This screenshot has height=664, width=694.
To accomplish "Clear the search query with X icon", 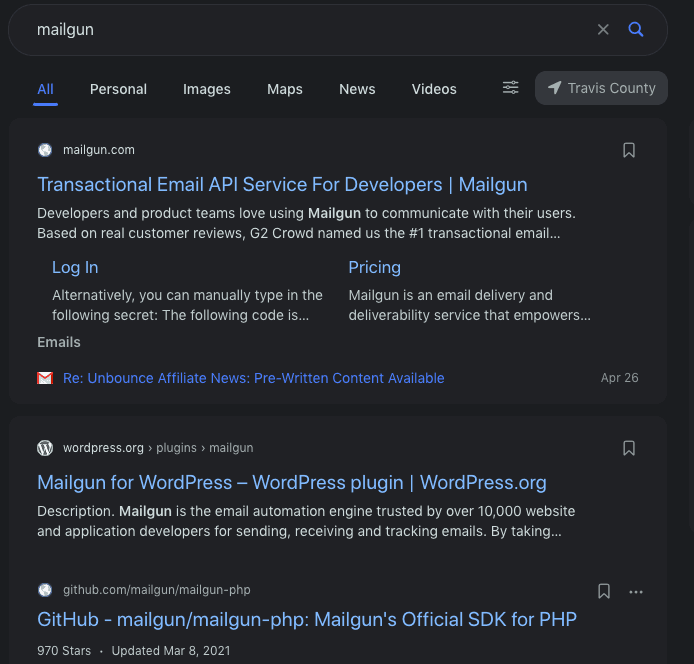I will coord(603,30).
